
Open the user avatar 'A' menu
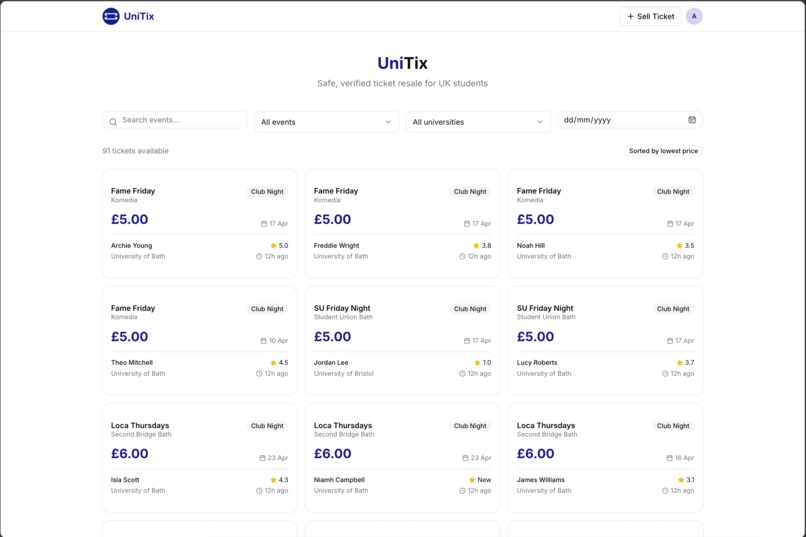point(694,16)
